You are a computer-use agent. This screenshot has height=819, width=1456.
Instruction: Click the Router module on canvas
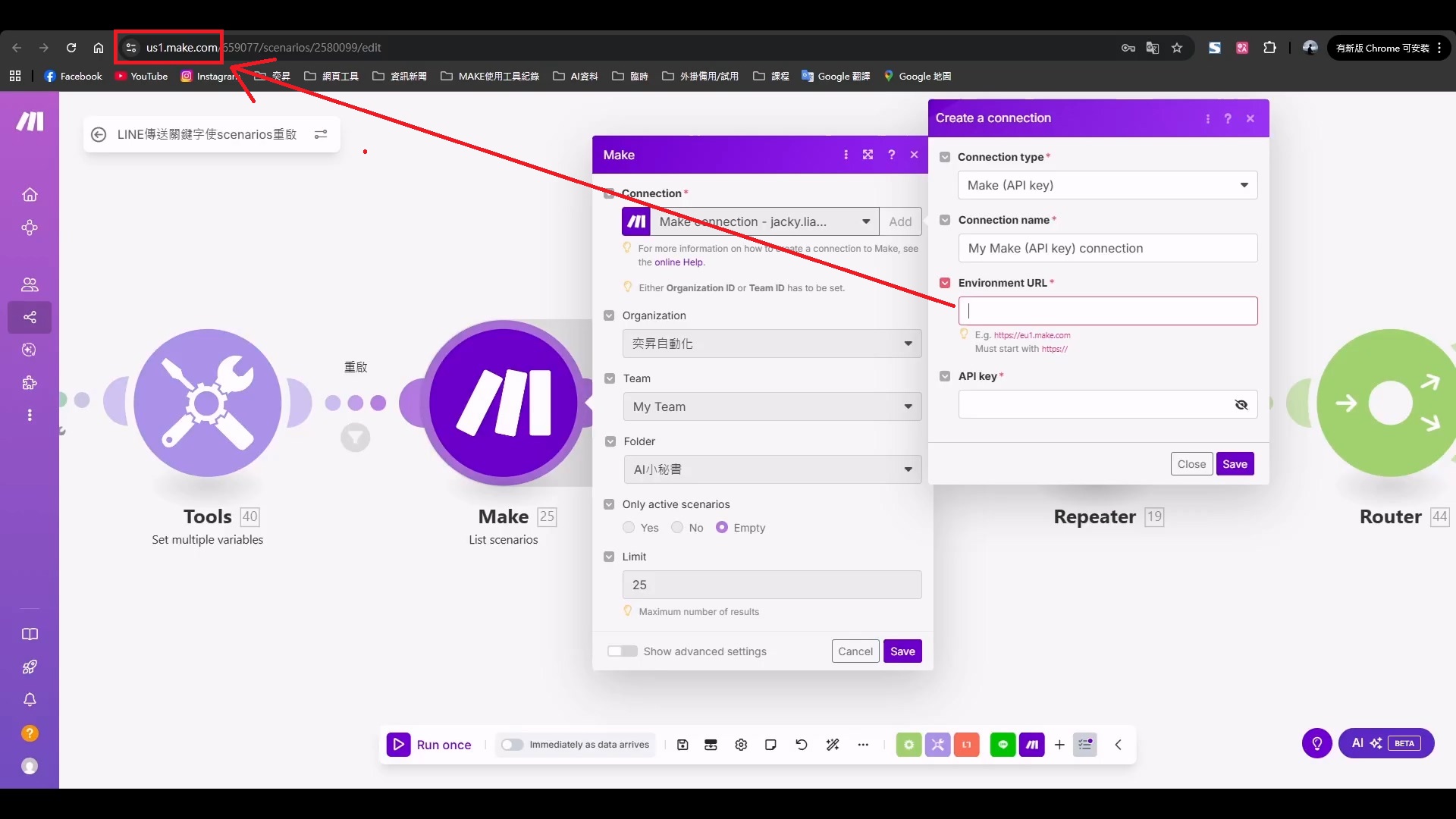point(1389,403)
